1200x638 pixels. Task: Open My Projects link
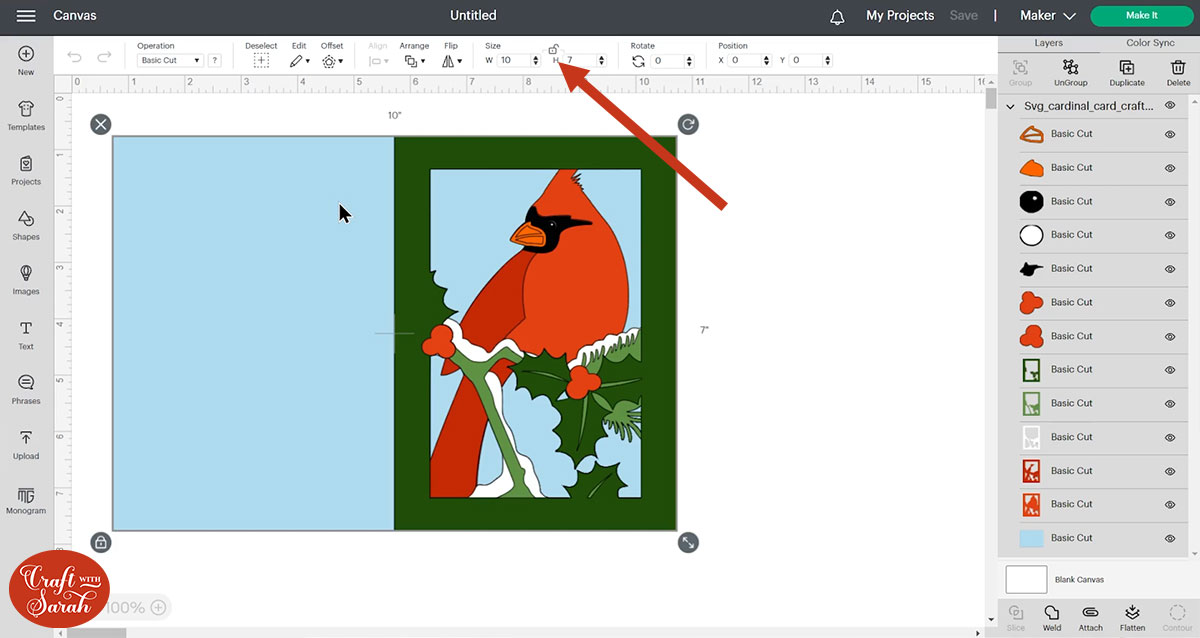899,16
